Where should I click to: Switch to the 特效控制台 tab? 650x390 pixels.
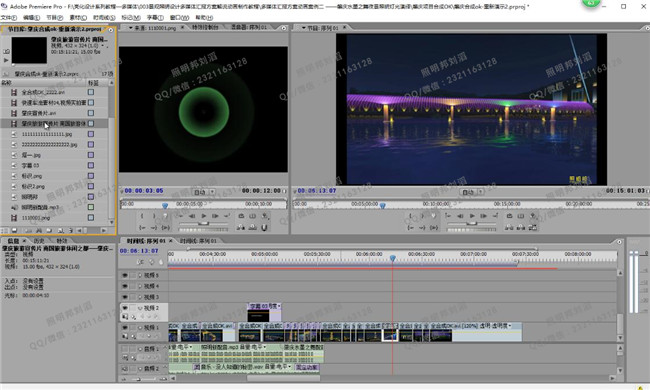205,27
